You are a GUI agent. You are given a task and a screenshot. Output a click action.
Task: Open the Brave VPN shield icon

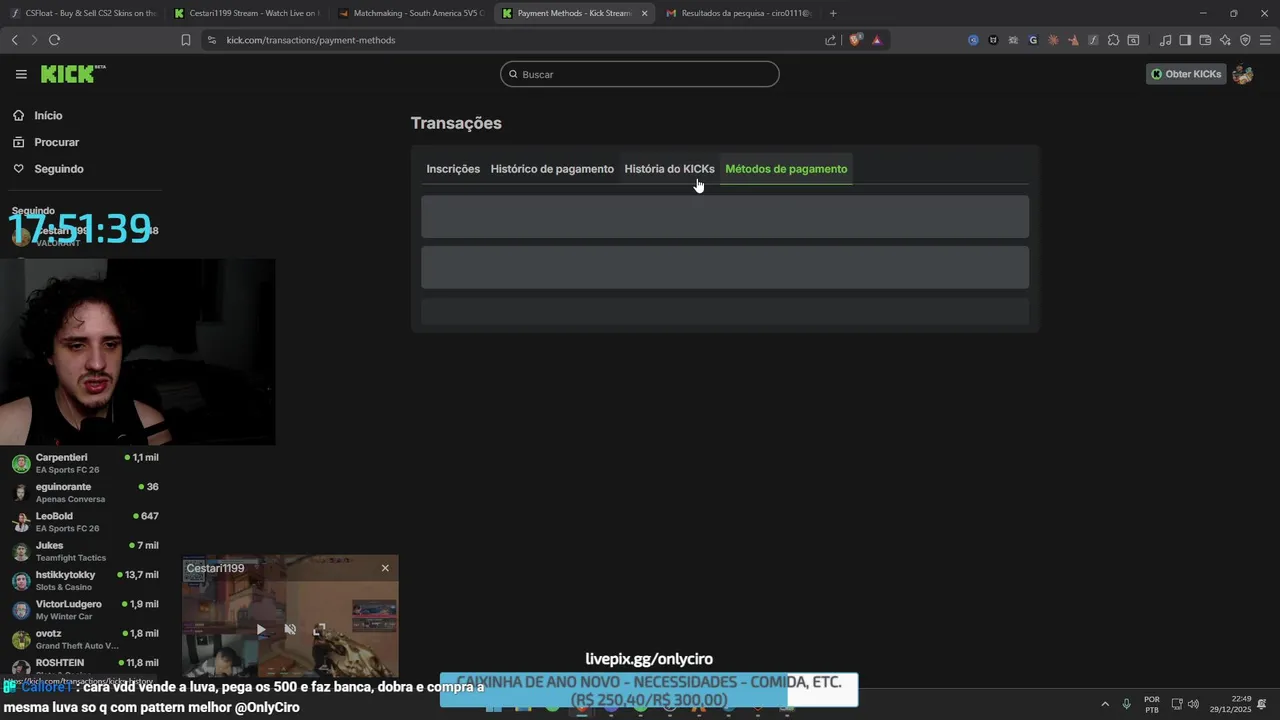(x=1245, y=40)
